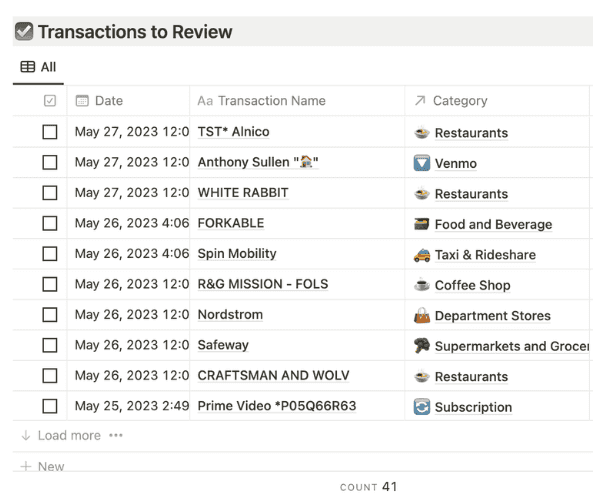The height and width of the screenshot is (500, 600).
Task: Open the Spin Mobility transaction page
Action: click(237, 254)
